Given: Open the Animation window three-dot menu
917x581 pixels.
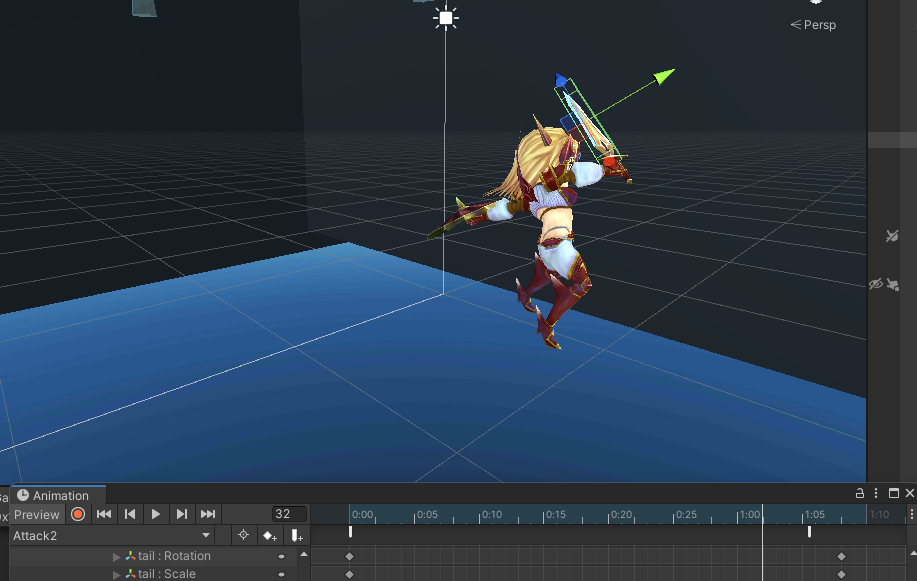Looking at the screenshot, I should (875, 493).
